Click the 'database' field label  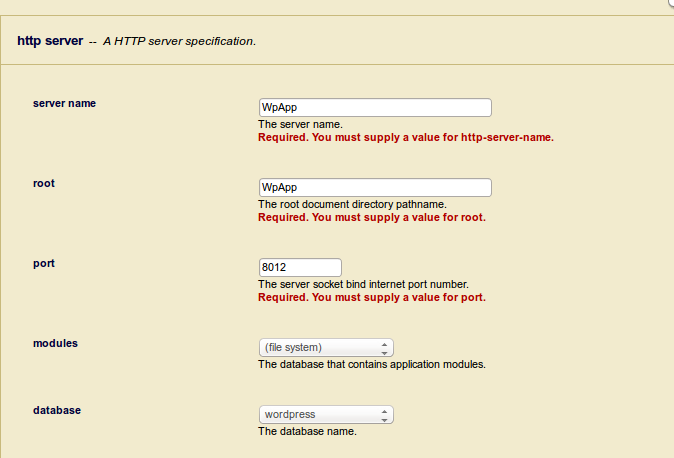(57, 410)
